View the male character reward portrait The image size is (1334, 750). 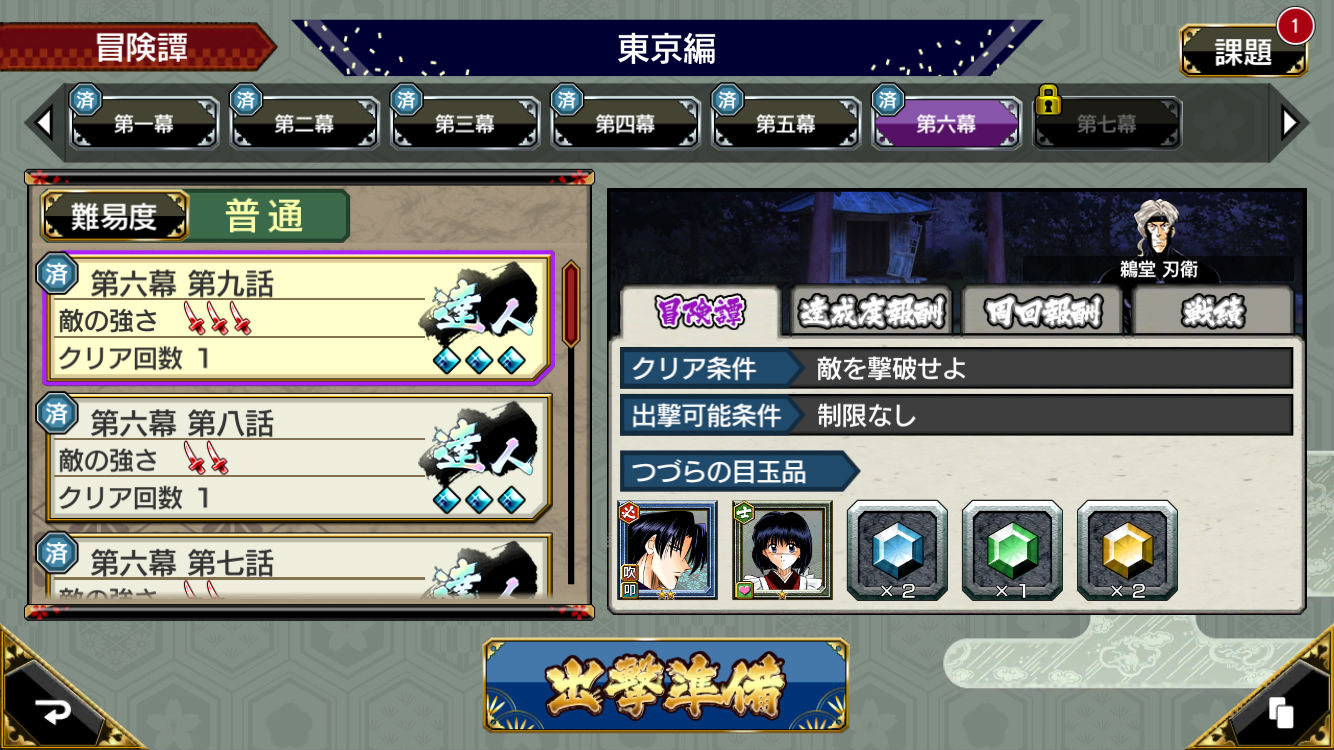[x=667, y=550]
